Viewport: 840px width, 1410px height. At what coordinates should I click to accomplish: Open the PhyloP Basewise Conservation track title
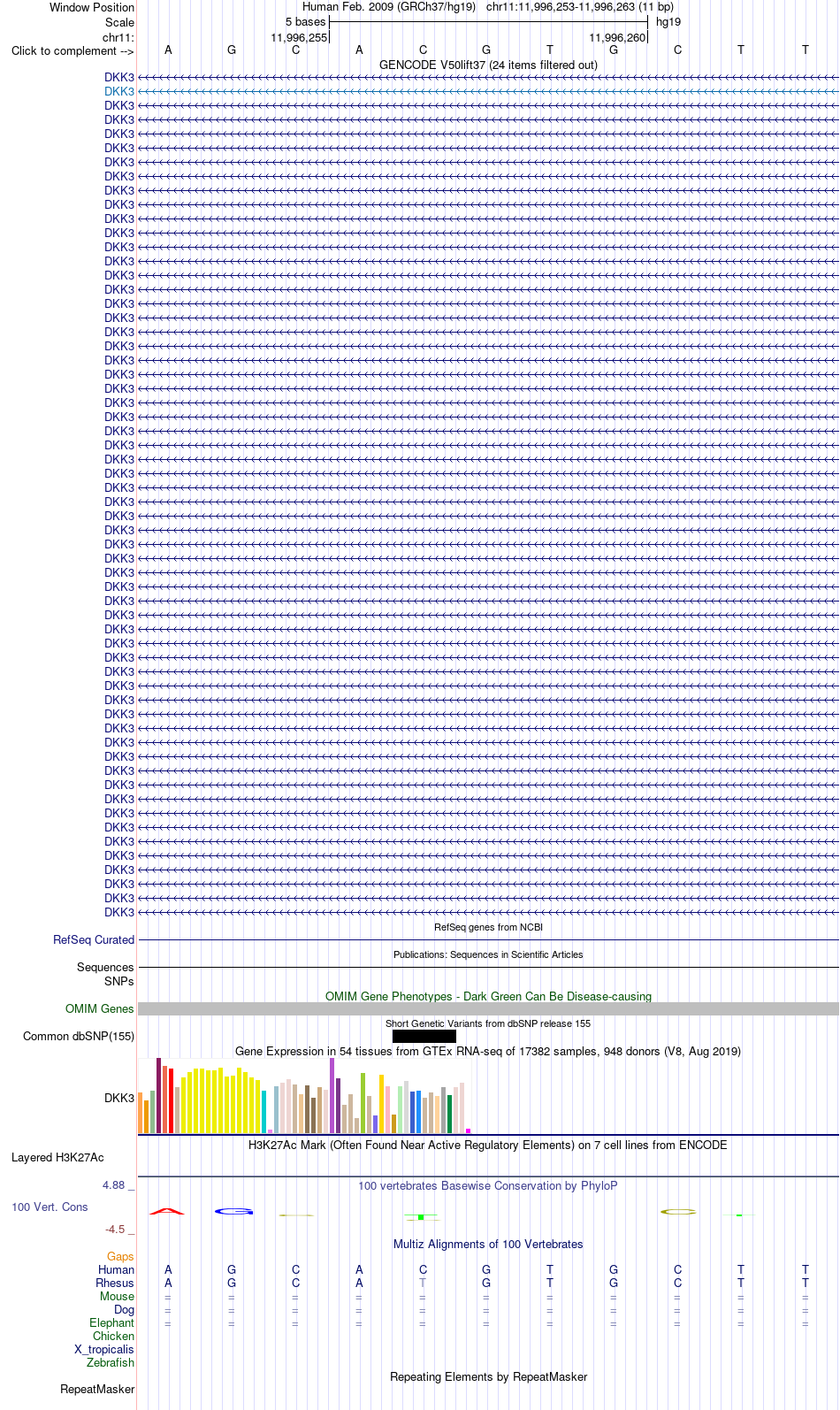coord(488,1185)
